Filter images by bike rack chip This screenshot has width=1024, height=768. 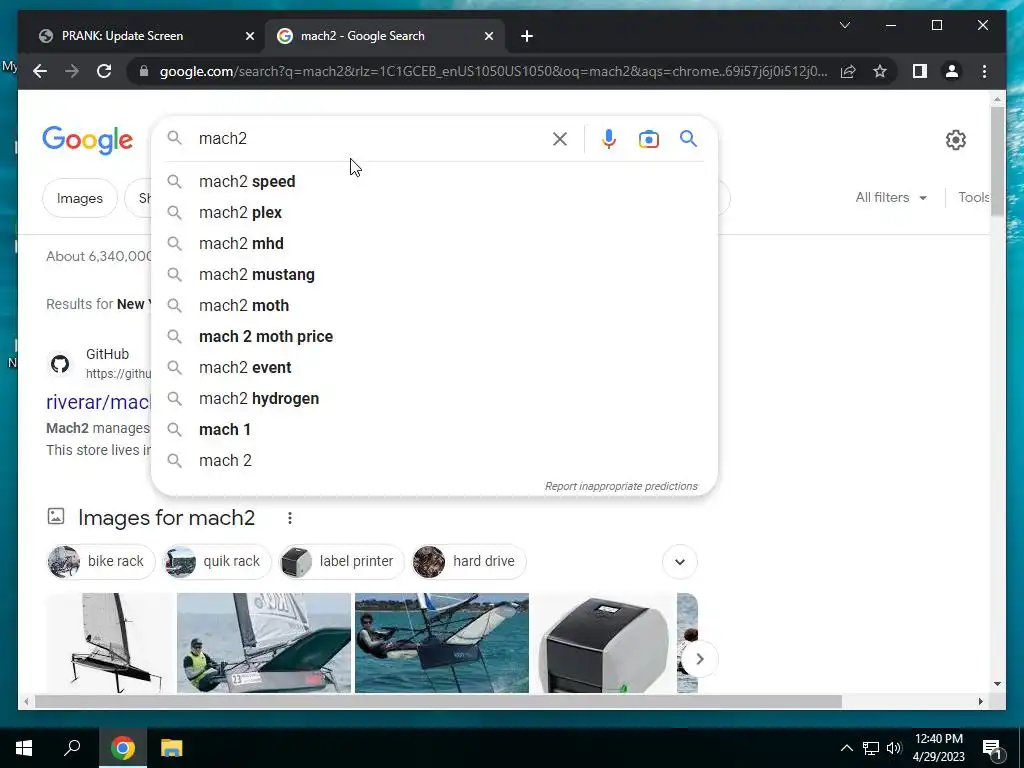[101, 561]
